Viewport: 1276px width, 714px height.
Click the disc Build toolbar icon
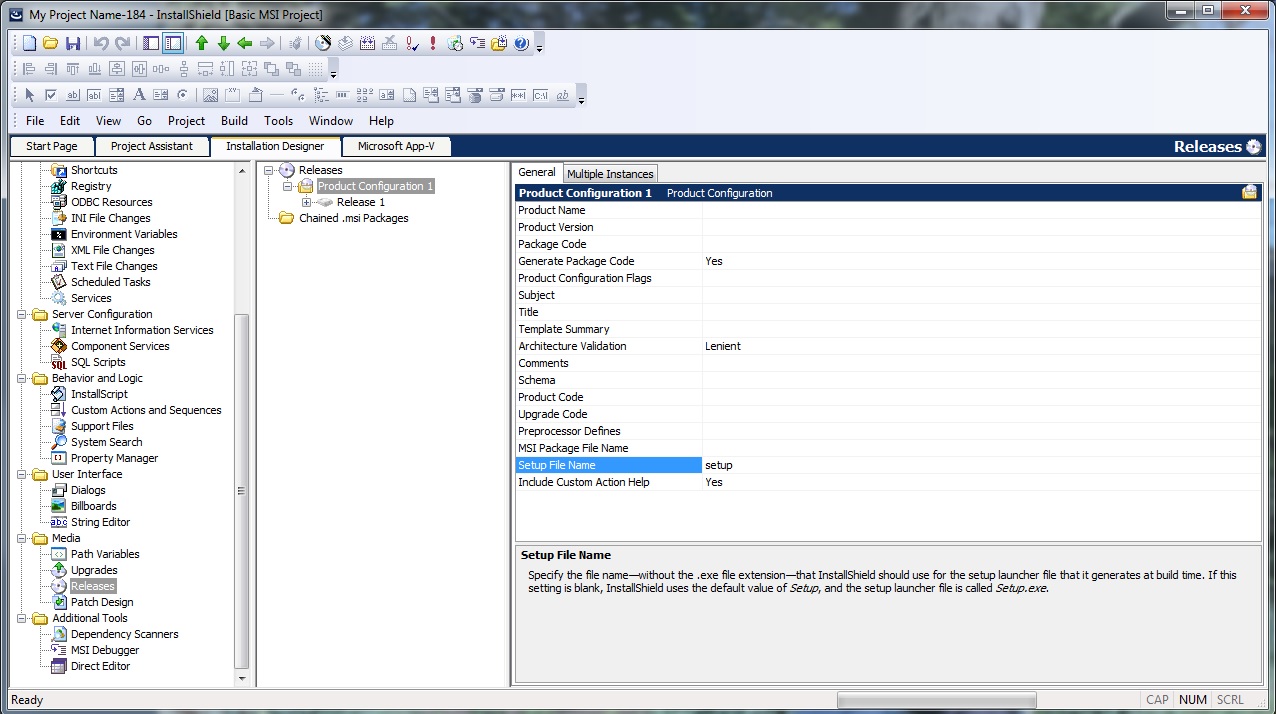pyautogui.click(x=323, y=43)
